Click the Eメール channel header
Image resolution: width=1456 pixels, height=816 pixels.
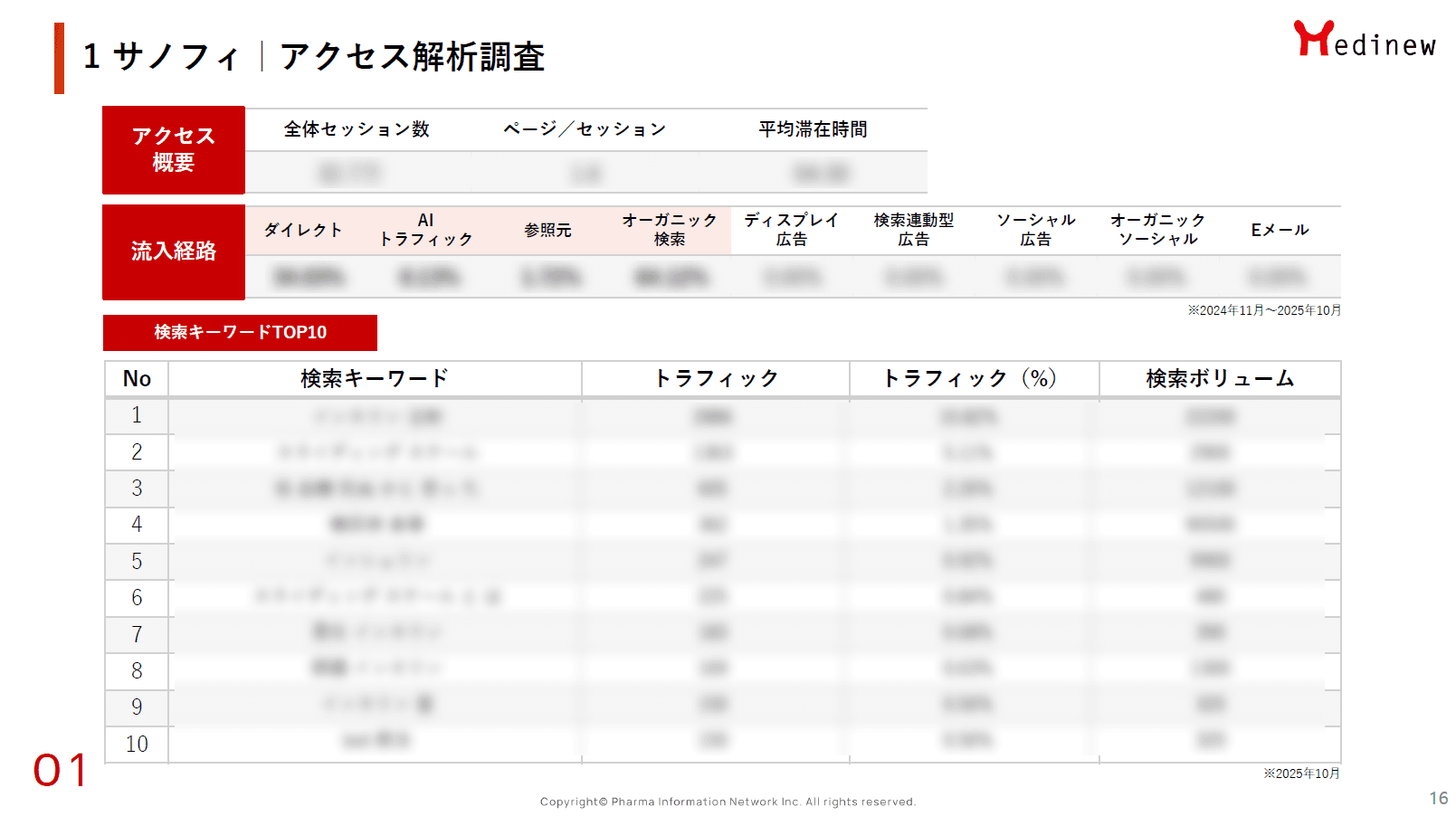[1280, 229]
